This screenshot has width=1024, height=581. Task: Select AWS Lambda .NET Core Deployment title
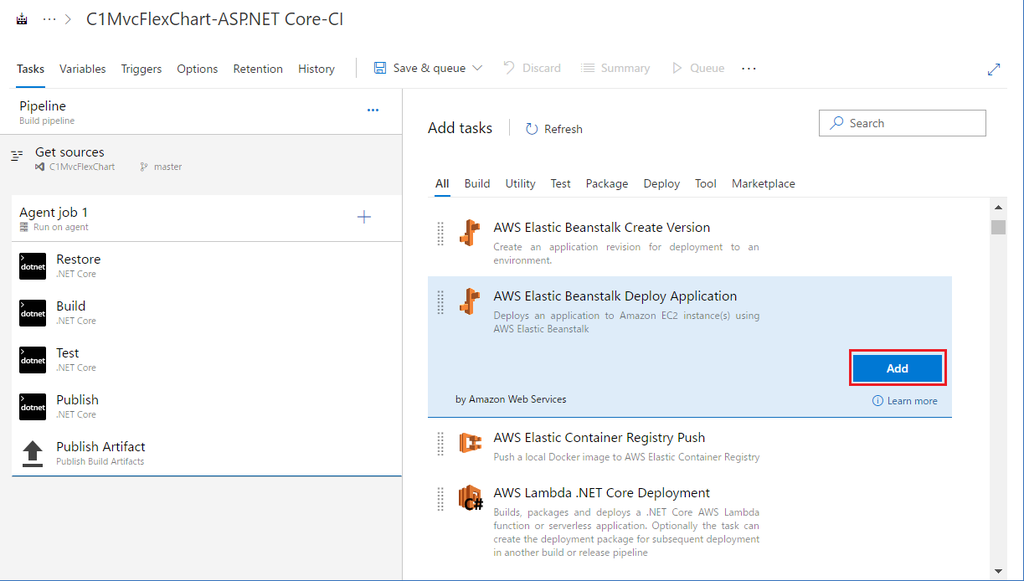click(x=601, y=493)
